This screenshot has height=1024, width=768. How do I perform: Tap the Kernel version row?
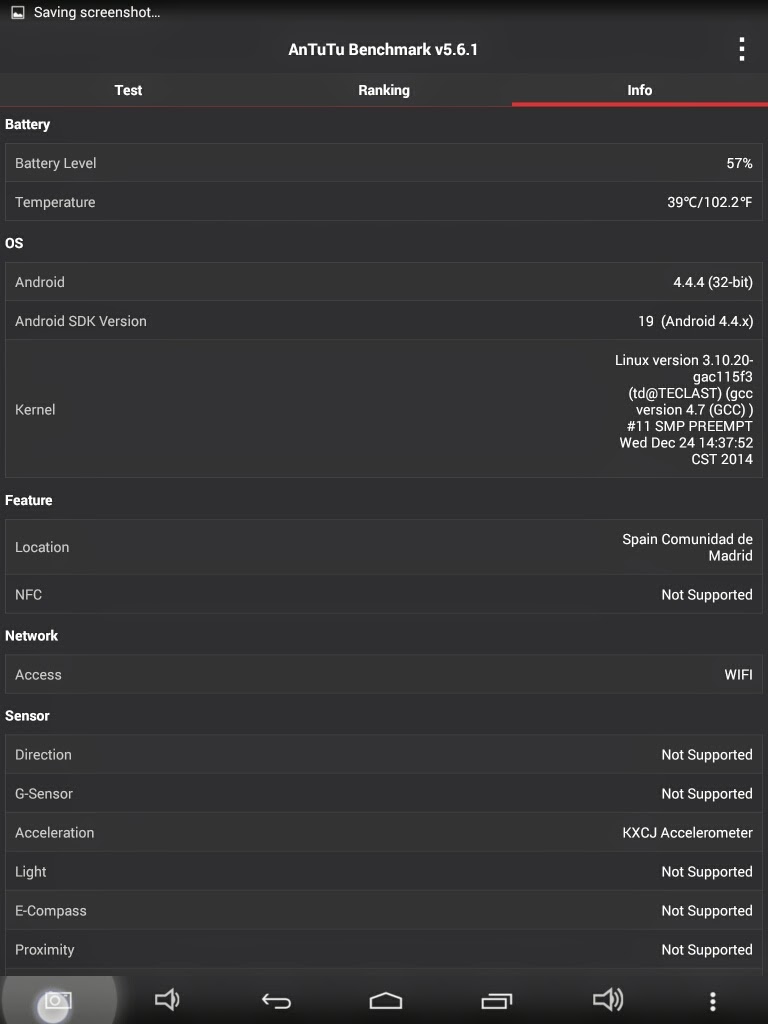[384, 409]
